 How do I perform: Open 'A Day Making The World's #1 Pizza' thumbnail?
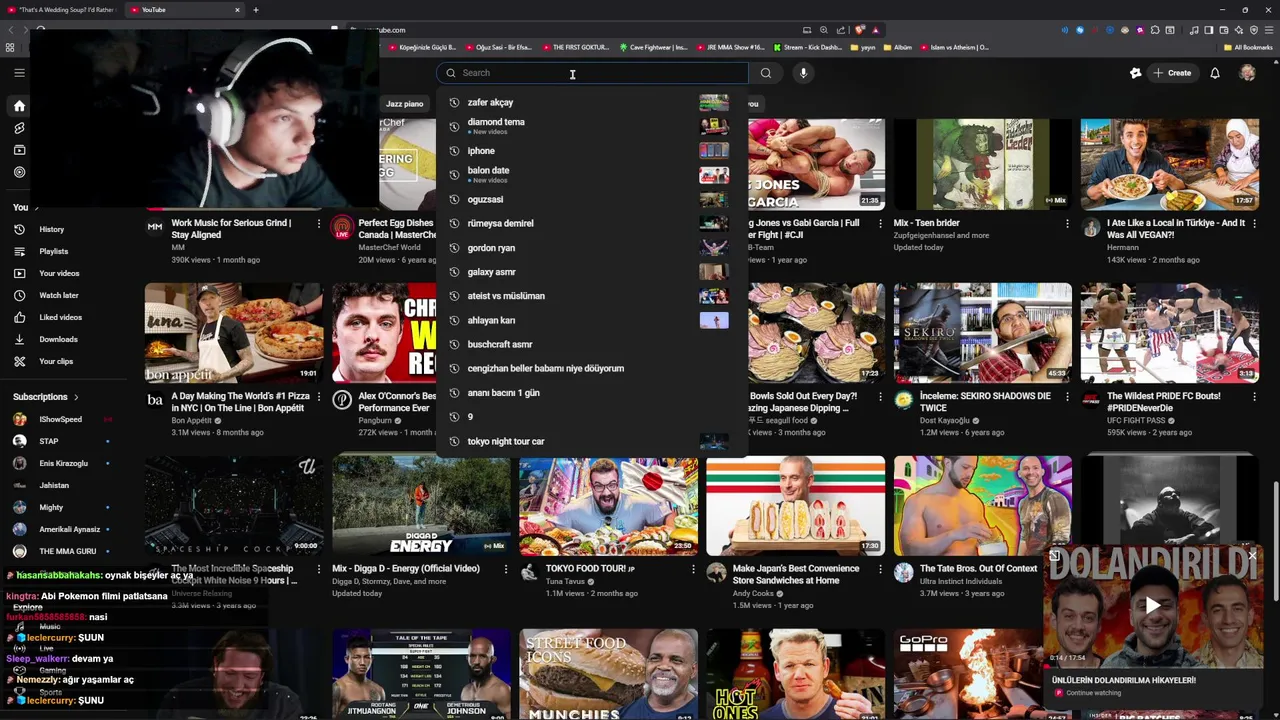[x=234, y=333]
